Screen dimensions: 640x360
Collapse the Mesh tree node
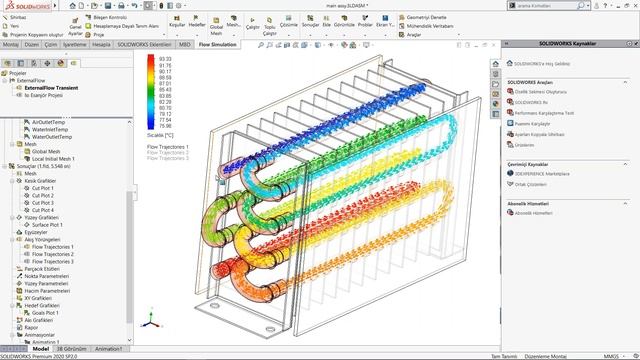12,144
